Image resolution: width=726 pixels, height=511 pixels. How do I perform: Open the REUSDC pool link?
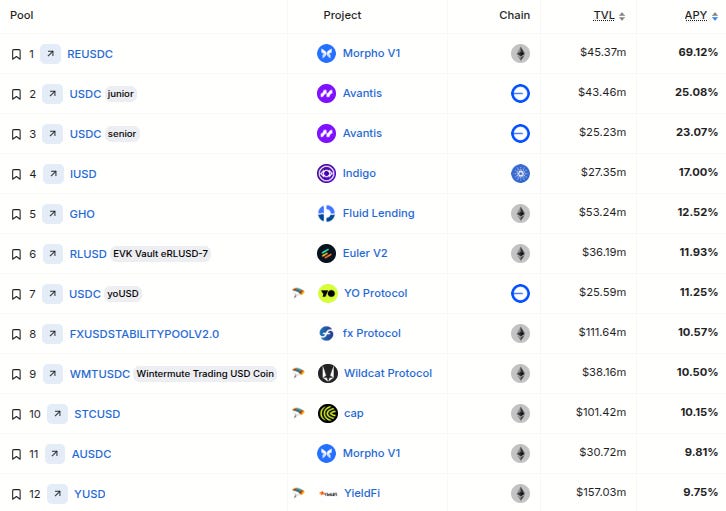[90, 54]
